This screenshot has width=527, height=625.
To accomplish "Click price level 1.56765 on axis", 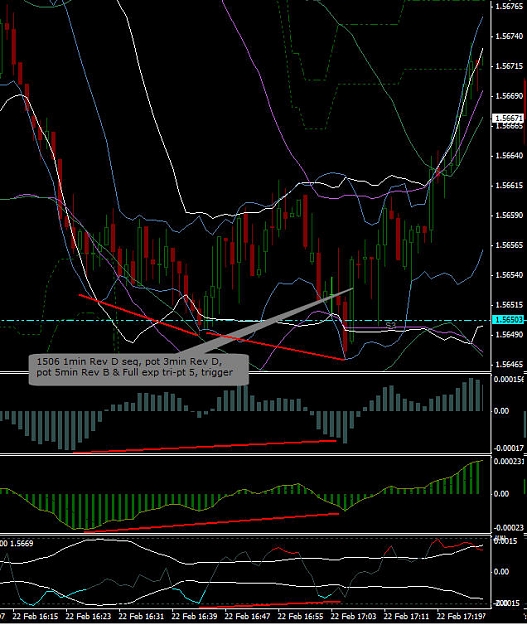I will click(509, 6).
